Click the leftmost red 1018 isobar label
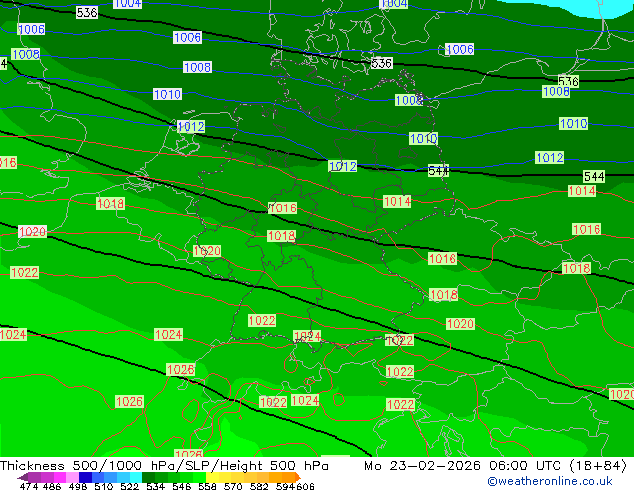This screenshot has height=490, width=634. coord(110,203)
